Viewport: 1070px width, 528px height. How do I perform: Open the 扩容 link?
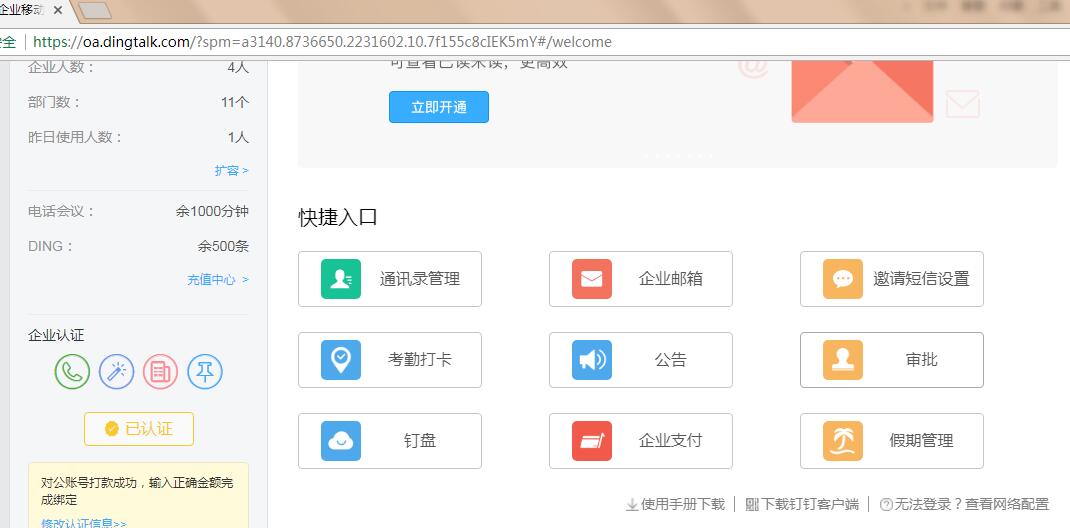231,171
